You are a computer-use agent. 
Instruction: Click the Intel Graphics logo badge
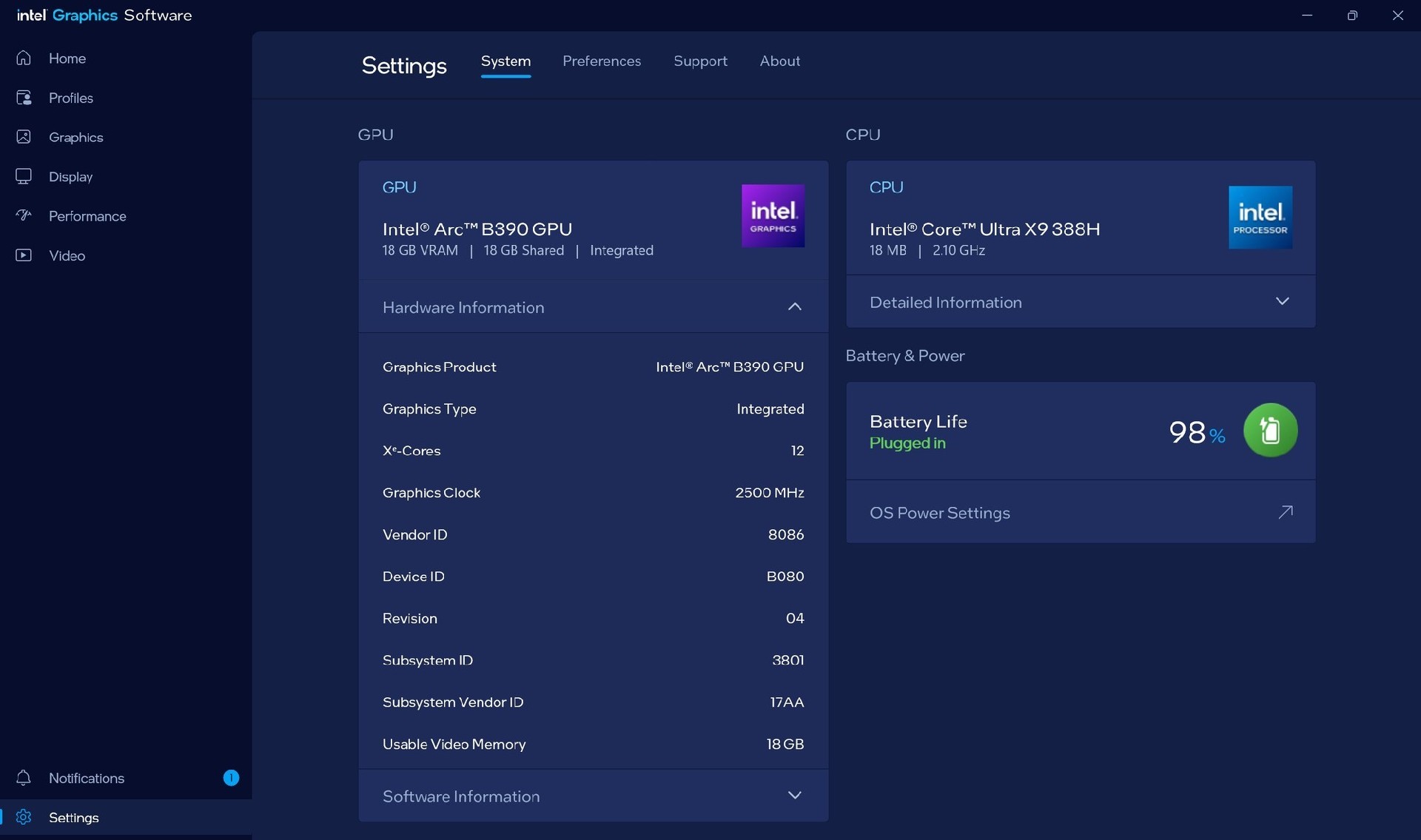[773, 215]
